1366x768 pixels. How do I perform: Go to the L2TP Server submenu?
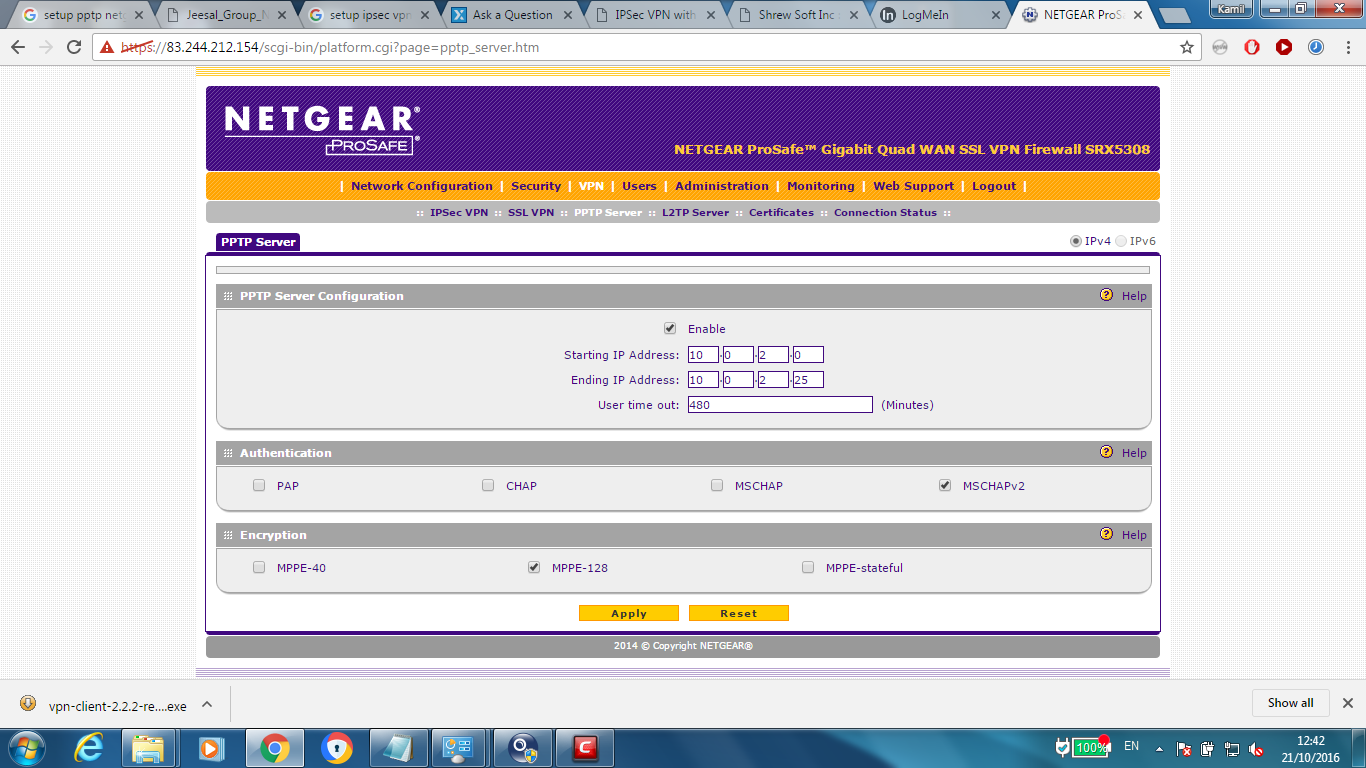pyautogui.click(x=696, y=212)
